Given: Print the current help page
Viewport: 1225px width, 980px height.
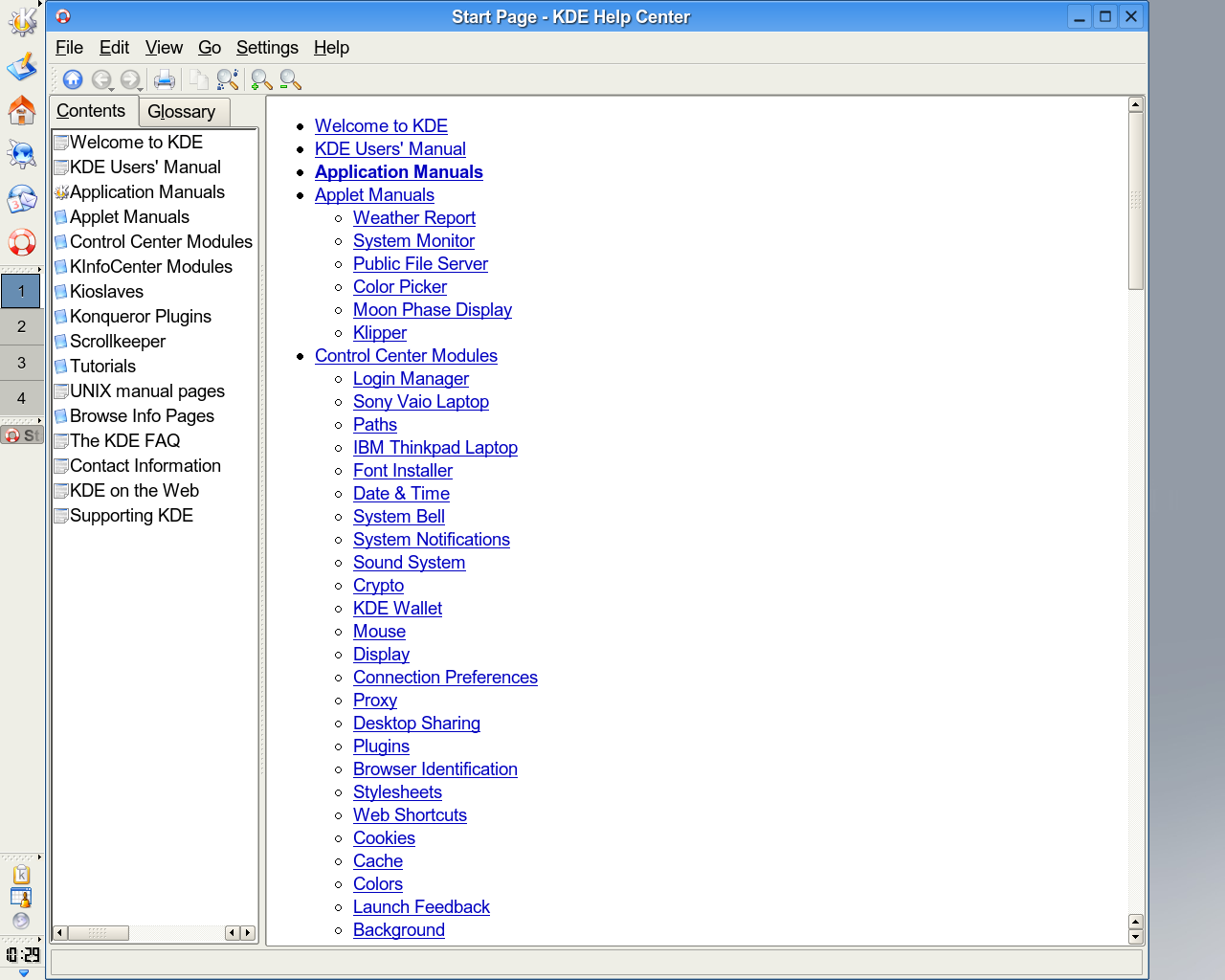Looking at the screenshot, I should pos(165,79).
